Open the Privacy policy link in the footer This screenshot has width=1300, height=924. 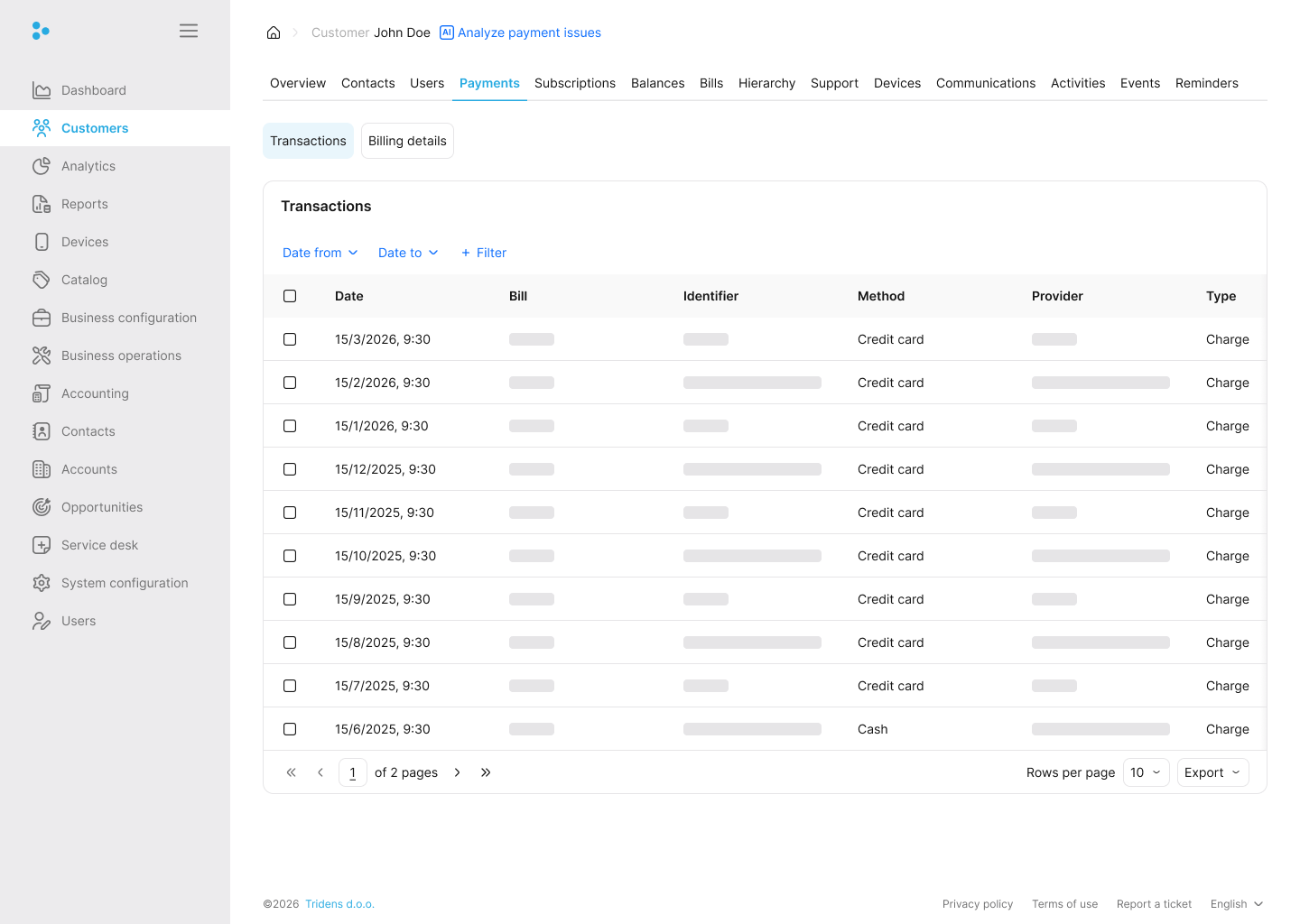tap(978, 903)
